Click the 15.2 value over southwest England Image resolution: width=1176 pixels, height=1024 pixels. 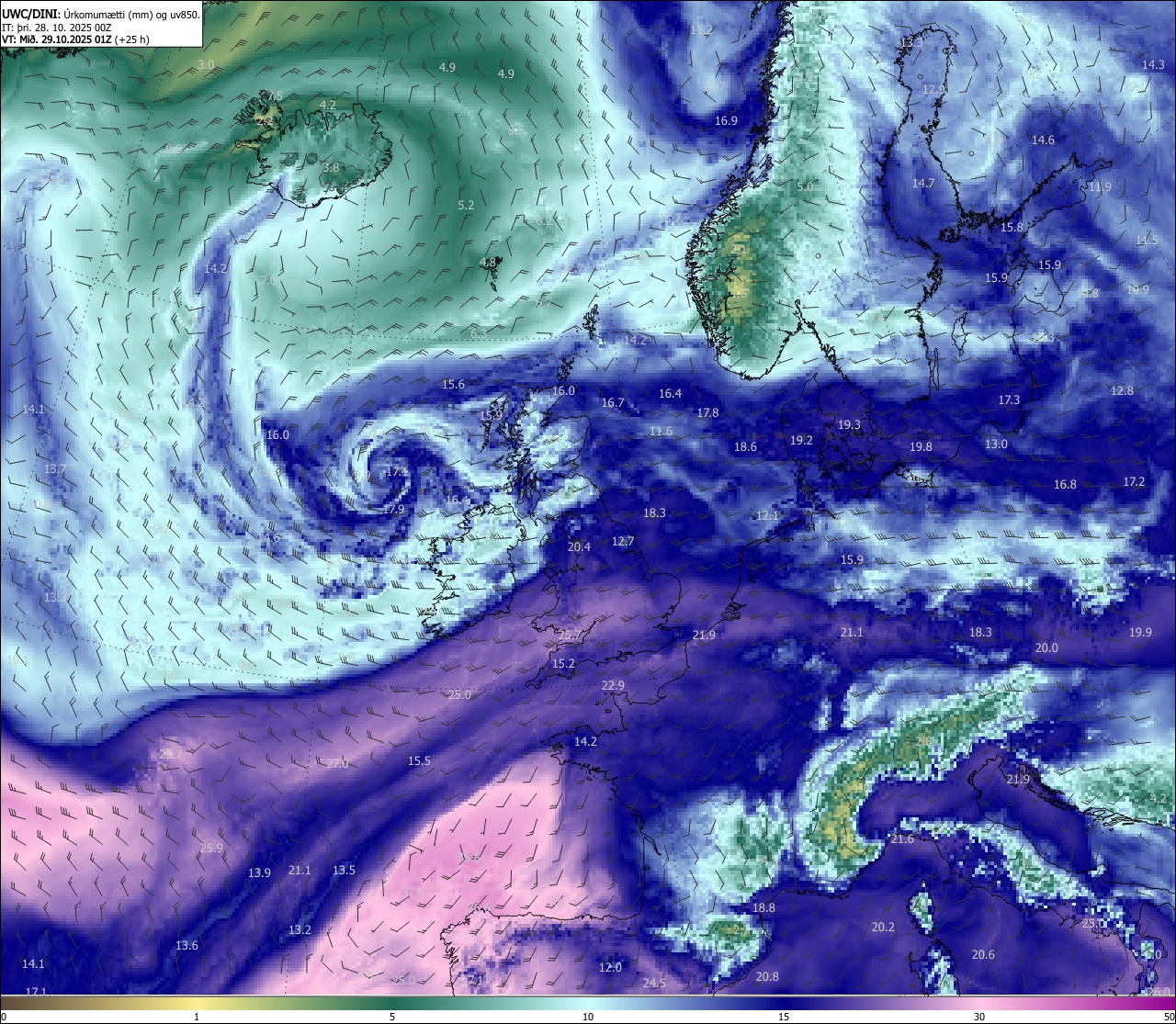point(563,664)
